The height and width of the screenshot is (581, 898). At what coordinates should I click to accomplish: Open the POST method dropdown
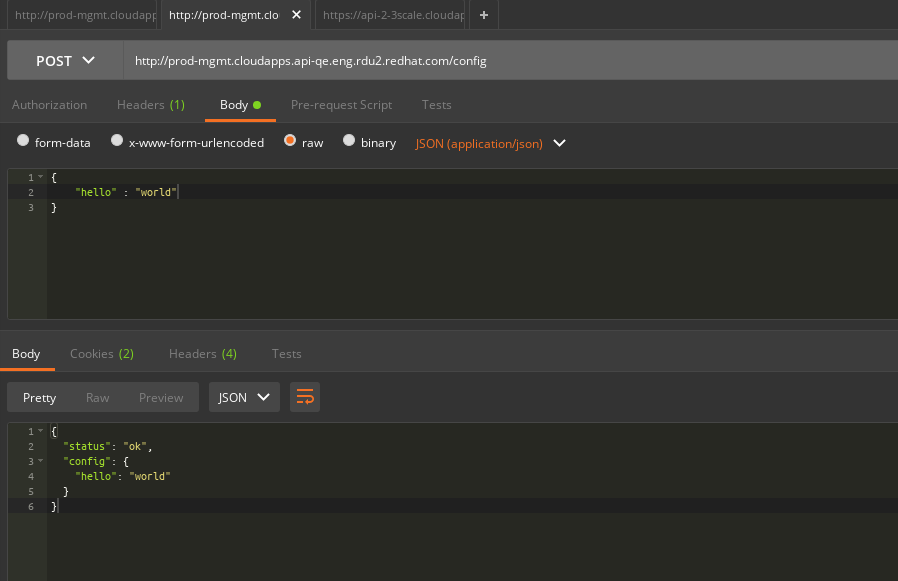tap(66, 61)
